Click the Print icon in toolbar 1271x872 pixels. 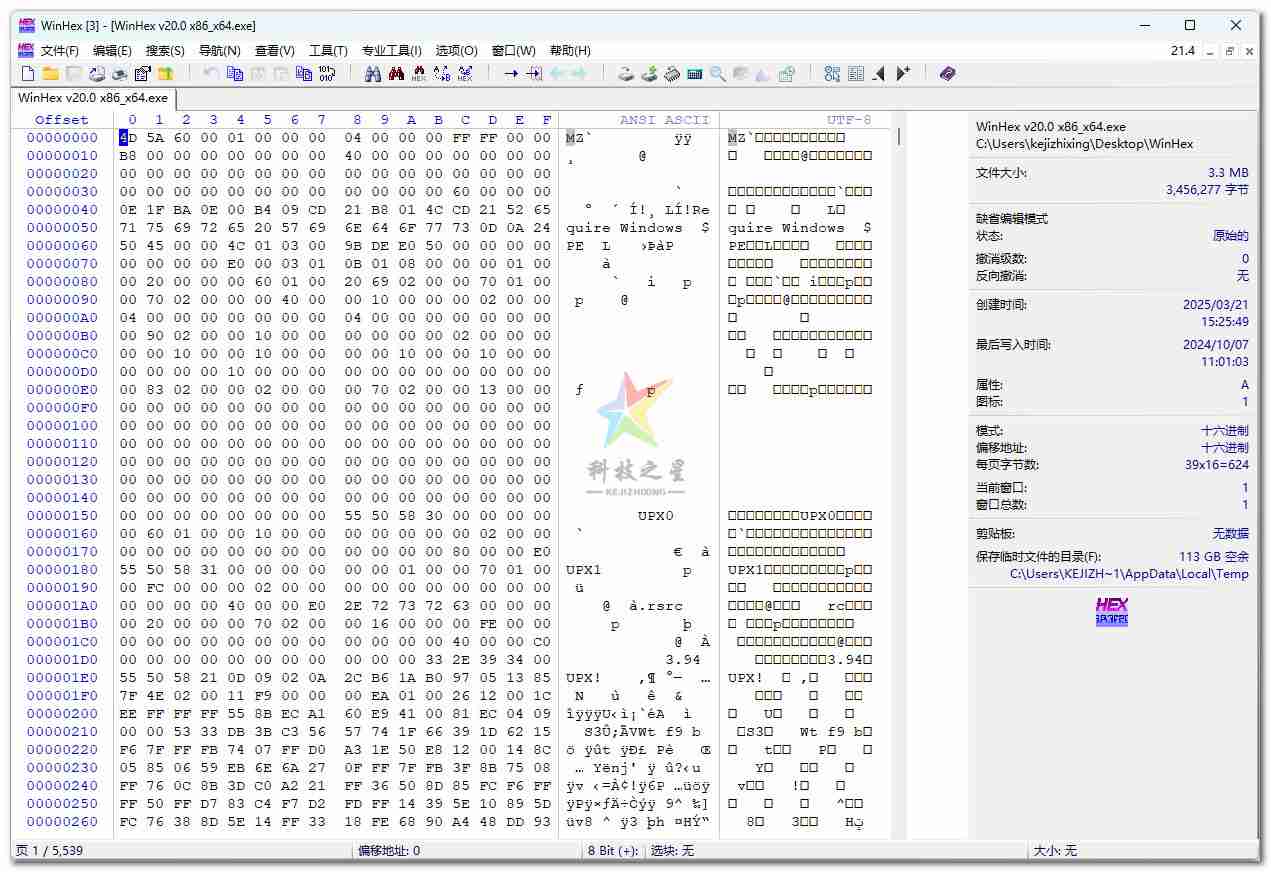(119, 74)
